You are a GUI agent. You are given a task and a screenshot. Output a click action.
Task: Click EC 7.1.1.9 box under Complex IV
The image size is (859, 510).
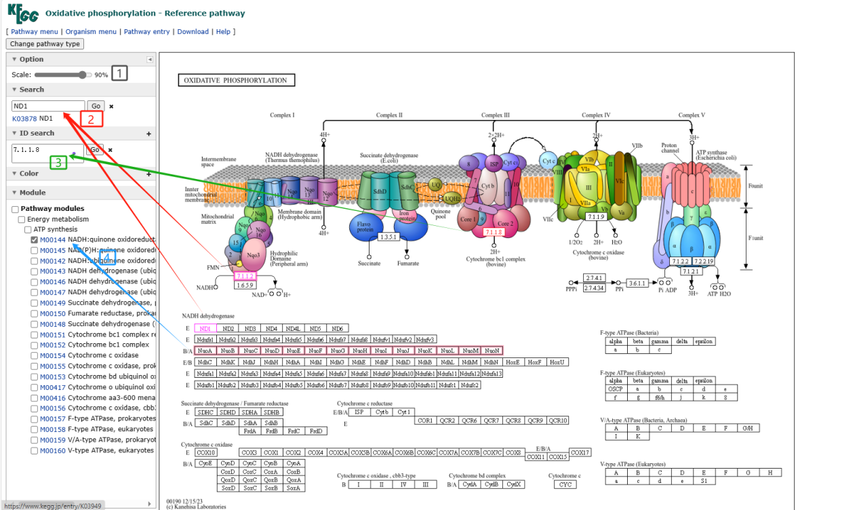pos(595,217)
